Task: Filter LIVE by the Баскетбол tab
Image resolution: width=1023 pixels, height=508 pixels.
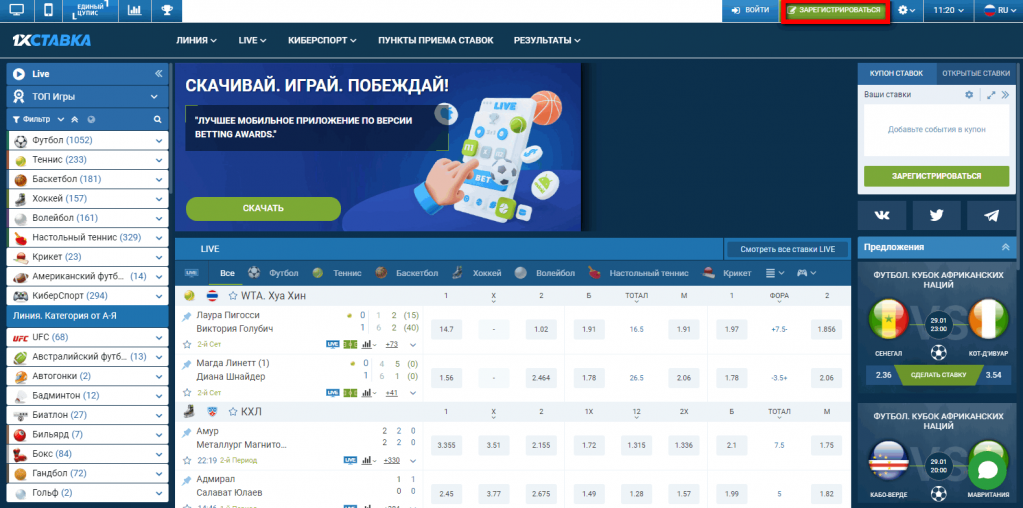Action: pyautogui.click(x=407, y=273)
